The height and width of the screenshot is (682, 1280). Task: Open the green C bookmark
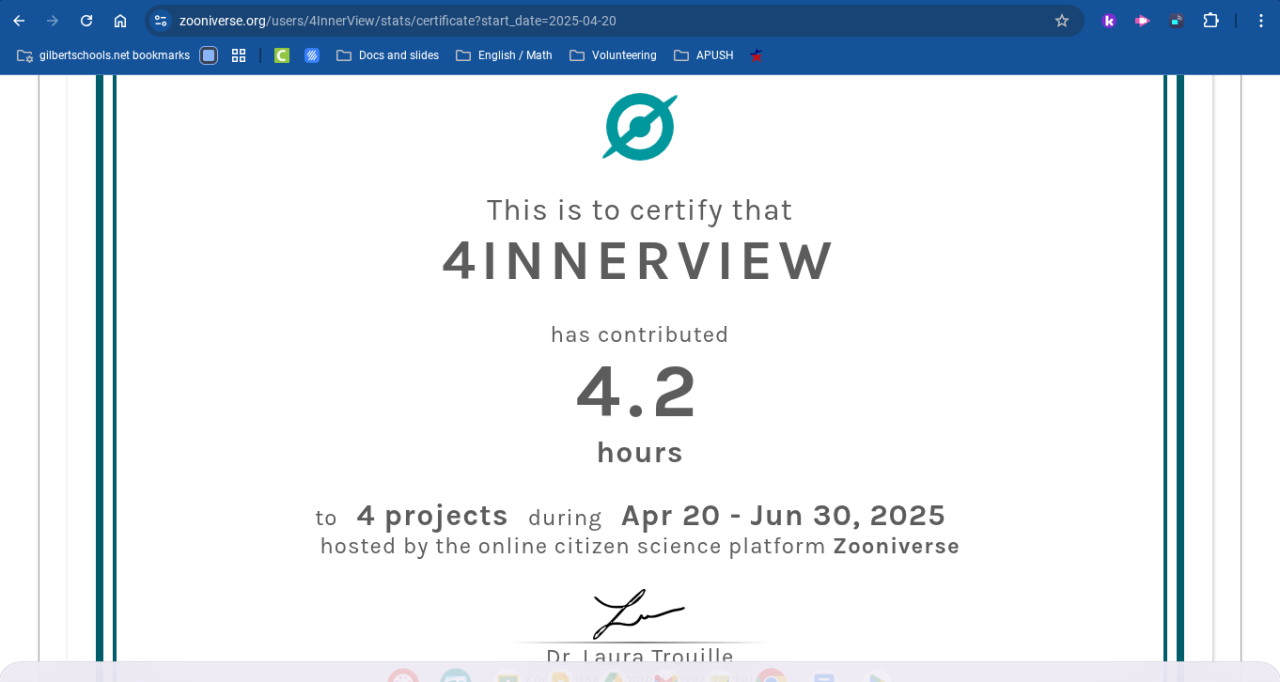282,55
